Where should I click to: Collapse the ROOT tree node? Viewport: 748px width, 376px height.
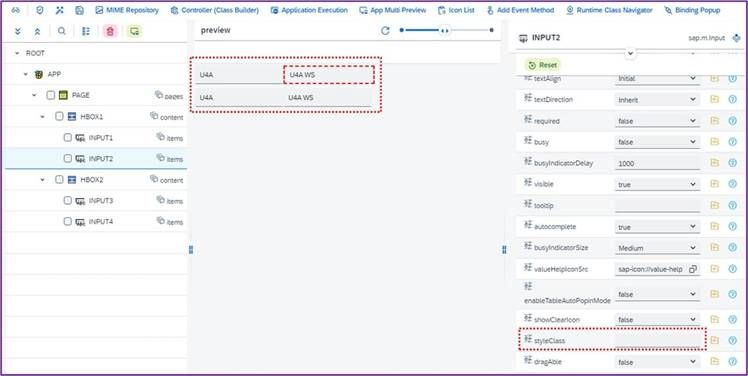click(x=17, y=53)
